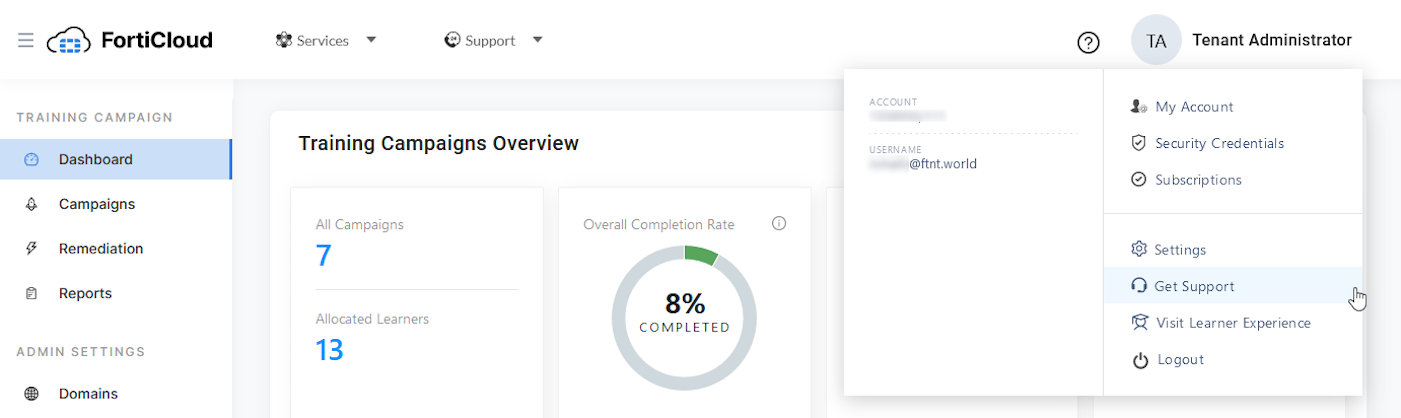
Task: Click the Remediation lightning bolt icon
Action: (31, 249)
